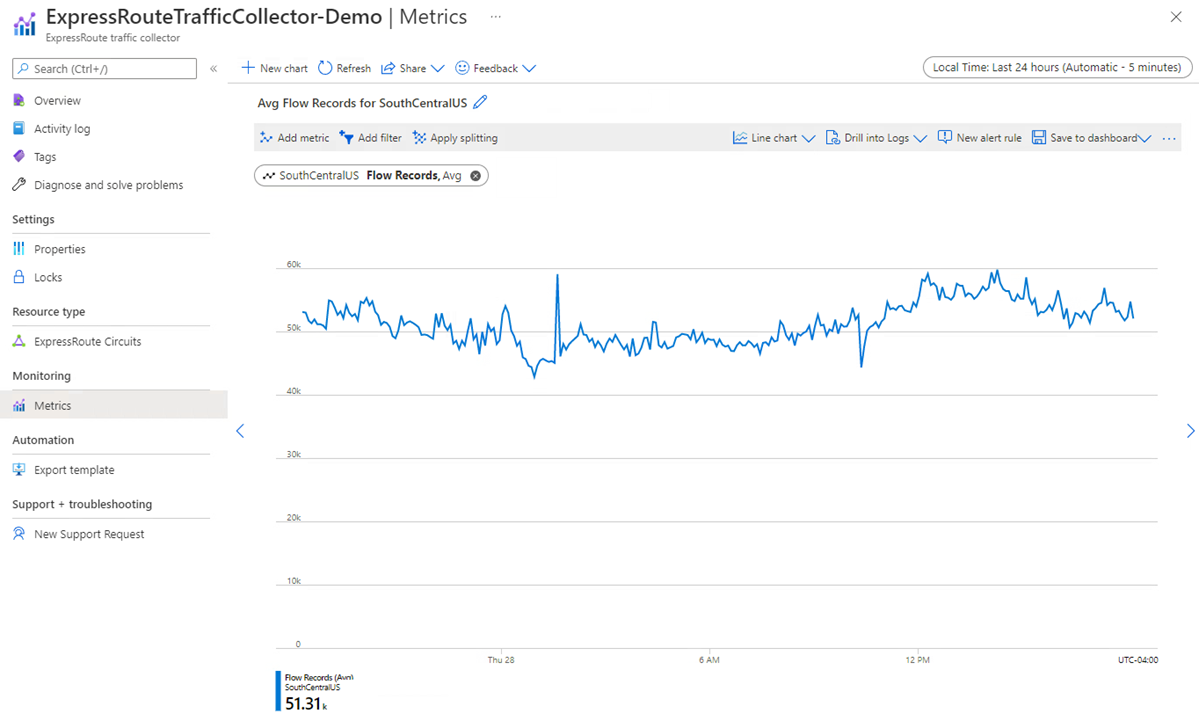Expand the Line chart type dropdown
Screen dimensions: 1199x721
point(774,138)
